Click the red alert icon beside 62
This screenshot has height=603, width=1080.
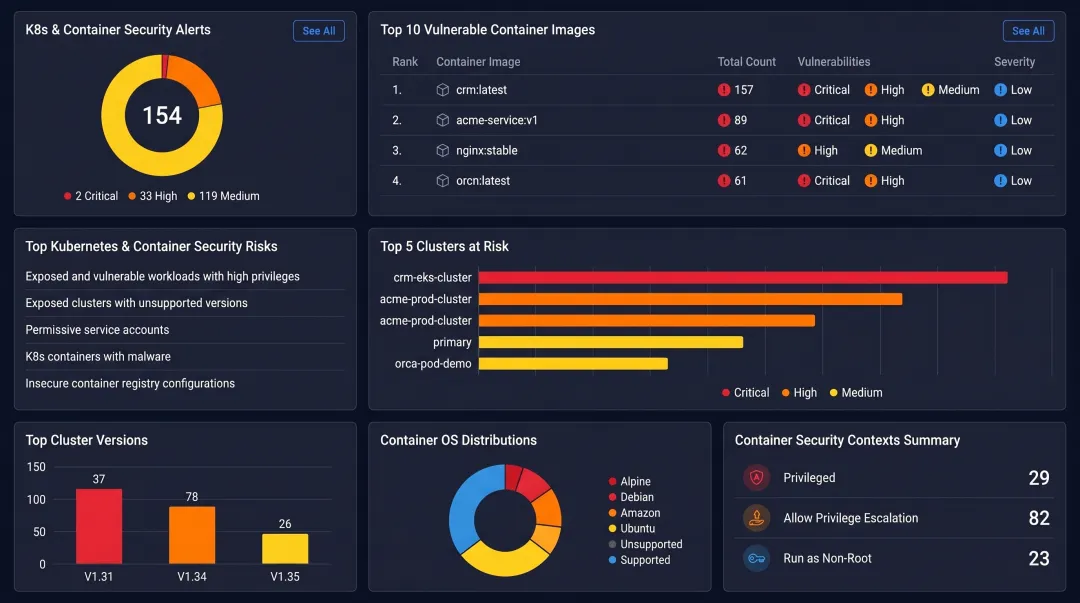point(723,151)
